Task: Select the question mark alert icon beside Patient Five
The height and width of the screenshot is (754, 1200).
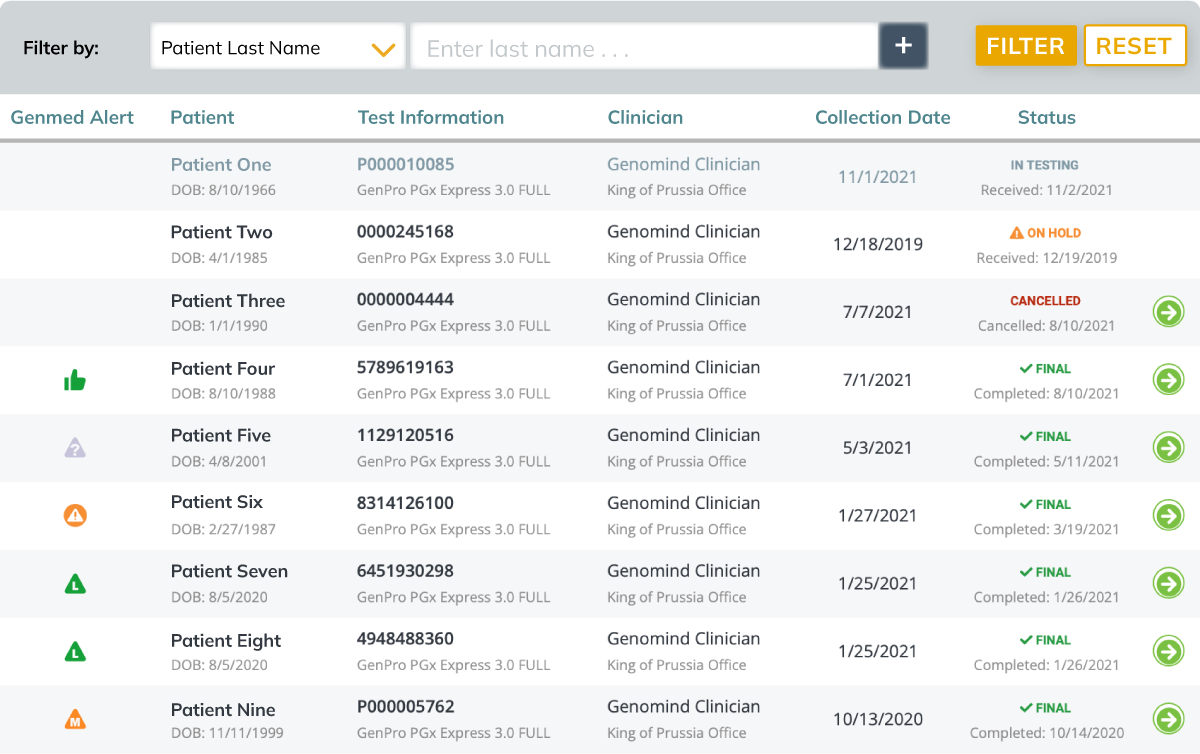Action: pyautogui.click(x=75, y=448)
